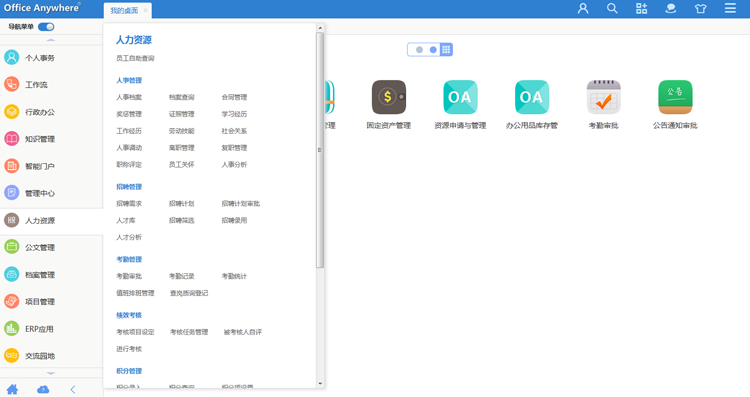Image resolution: width=750 pixels, height=397 pixels.
Task: Open 复职管理 in the flyout
Action: point(234,148)
